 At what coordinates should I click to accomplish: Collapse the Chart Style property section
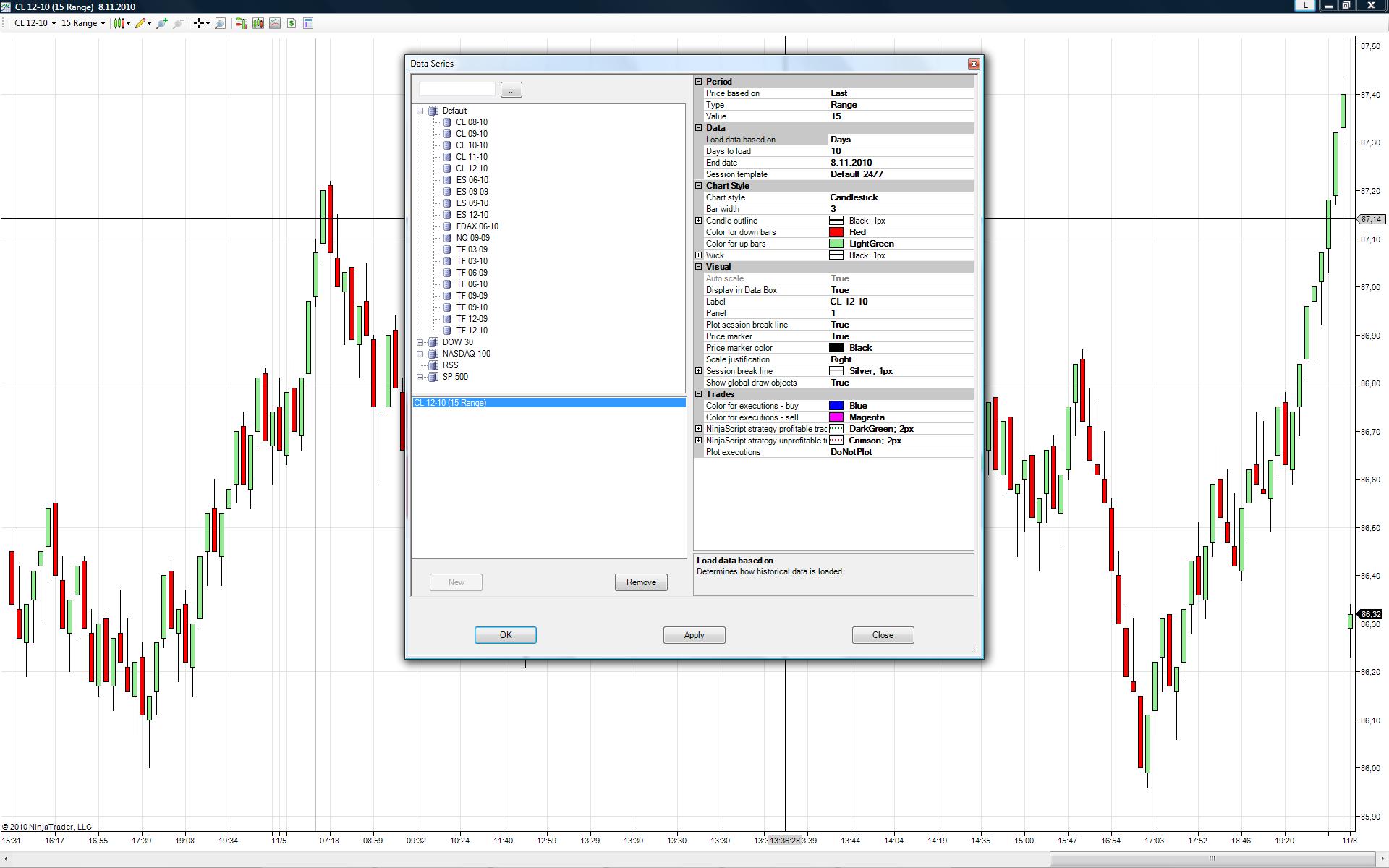coord(699,186)
